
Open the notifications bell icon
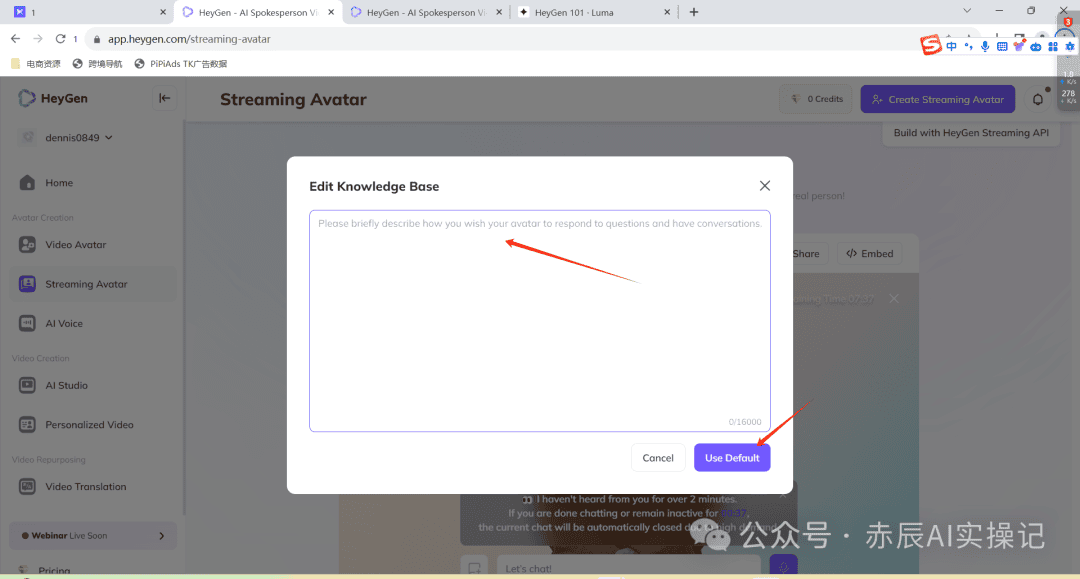(x=1037, y=99)
